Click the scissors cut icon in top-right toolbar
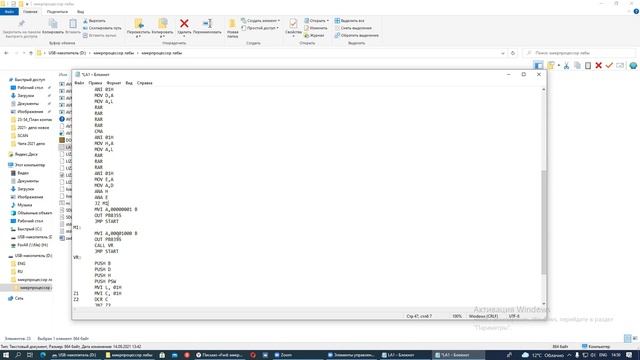The height and width of the screenshot is (360, 640). [x=567, y=66]
